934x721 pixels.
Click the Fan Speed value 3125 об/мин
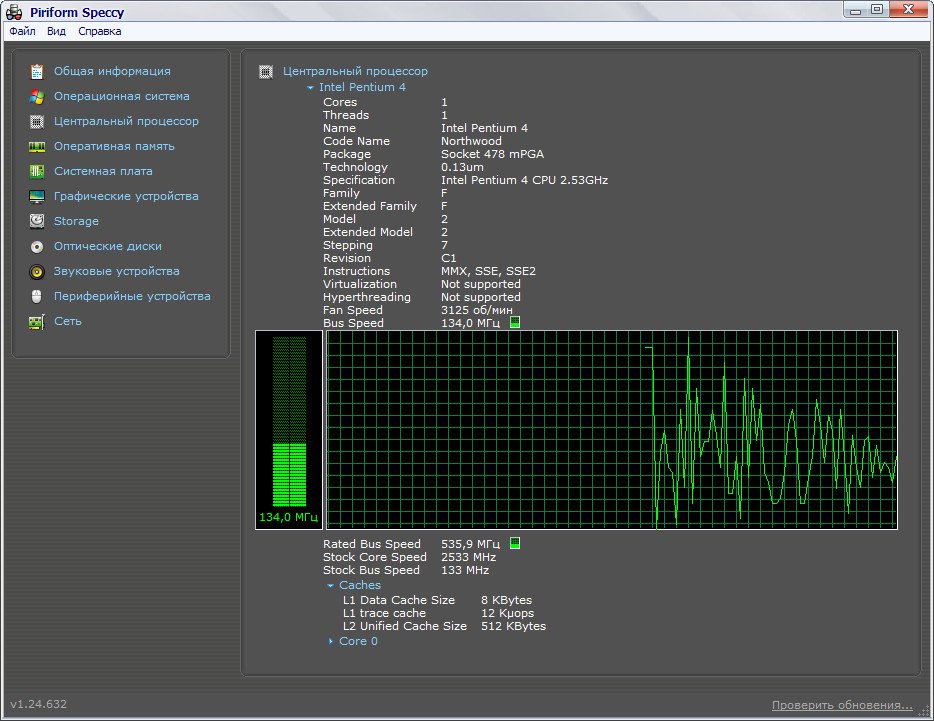[477, 310]
